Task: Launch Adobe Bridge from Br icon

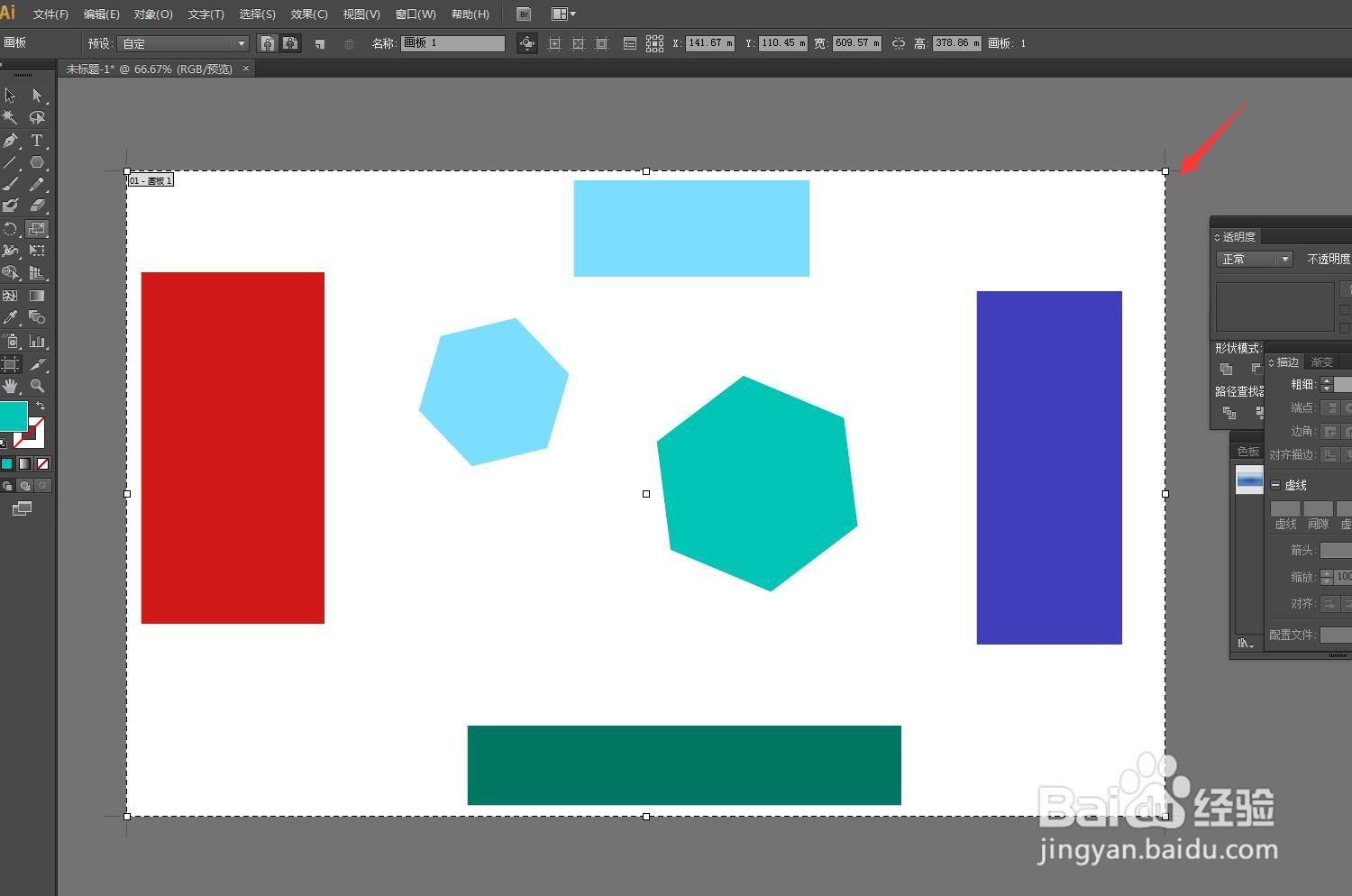Action: tap(524, 14)
